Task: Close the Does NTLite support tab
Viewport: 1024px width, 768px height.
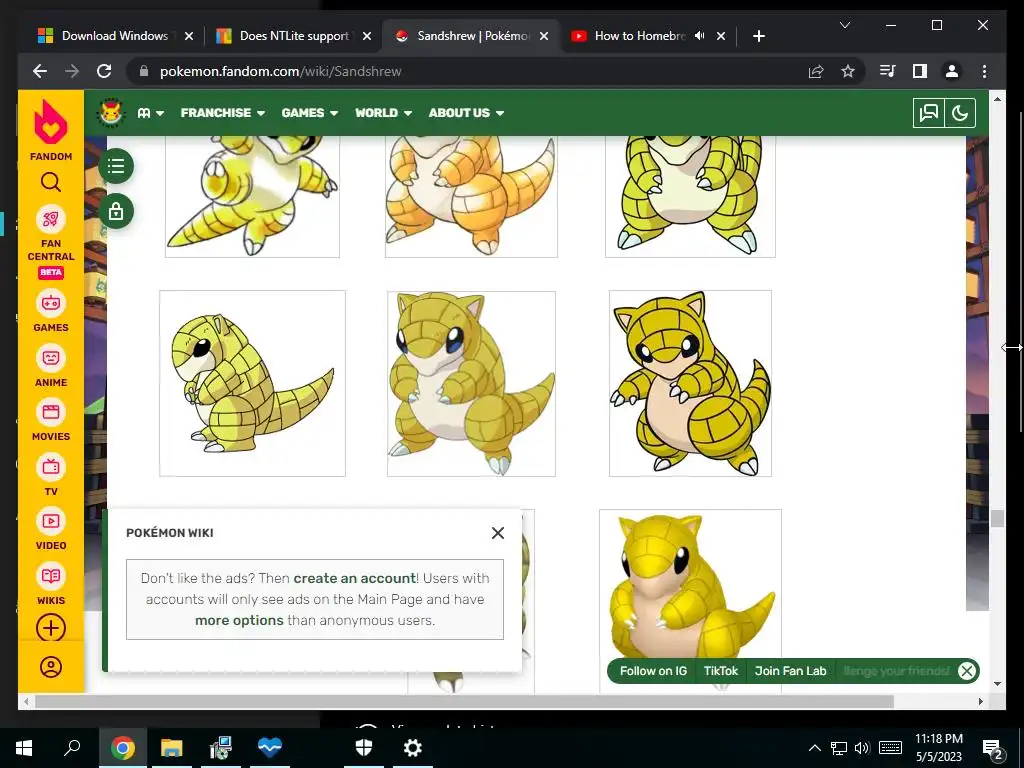Action: (x=367, y=36)
